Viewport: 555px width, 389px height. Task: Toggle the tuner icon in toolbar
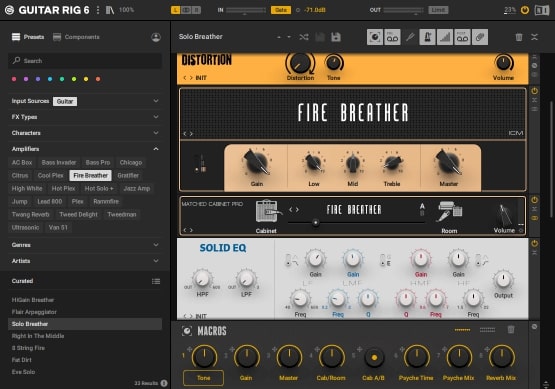tap(410, 37)
